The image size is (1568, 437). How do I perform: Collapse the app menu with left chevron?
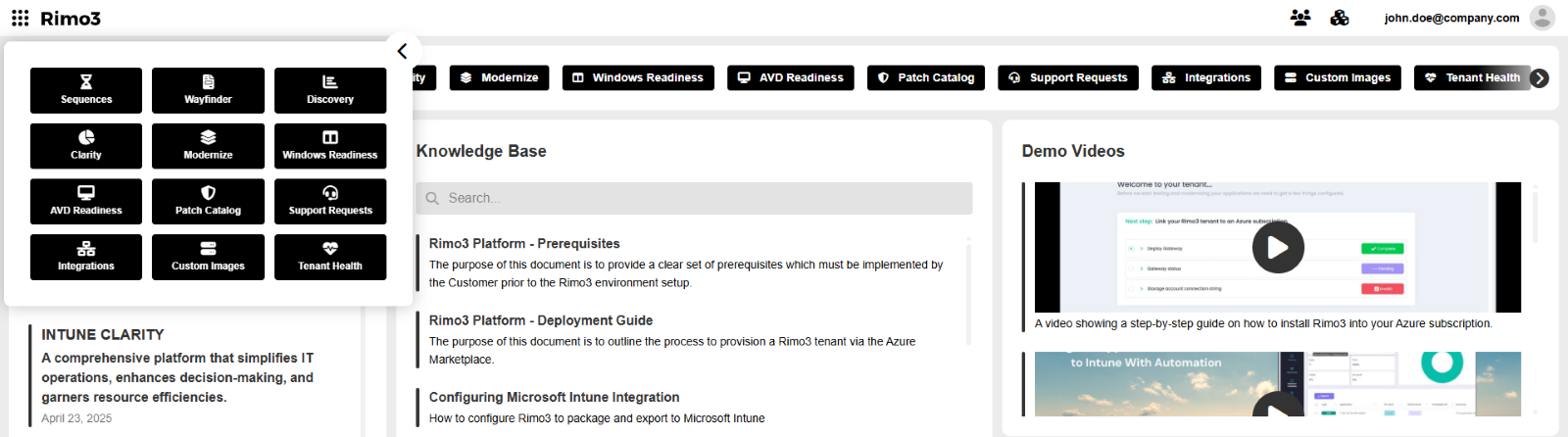[x=402, y=51]
